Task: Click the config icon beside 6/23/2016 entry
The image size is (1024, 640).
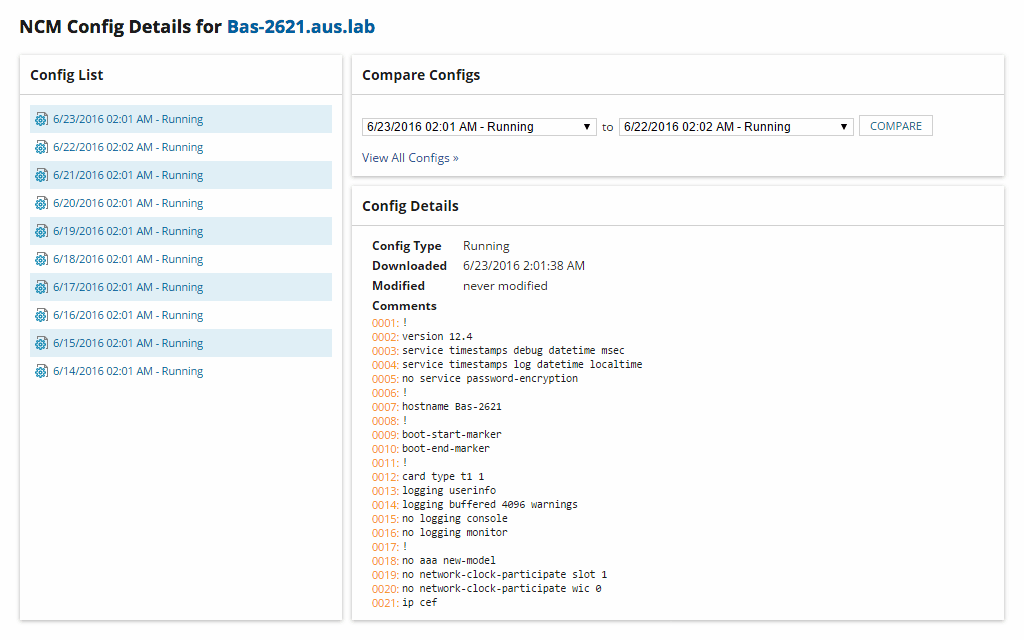Action: click(41, 119)
